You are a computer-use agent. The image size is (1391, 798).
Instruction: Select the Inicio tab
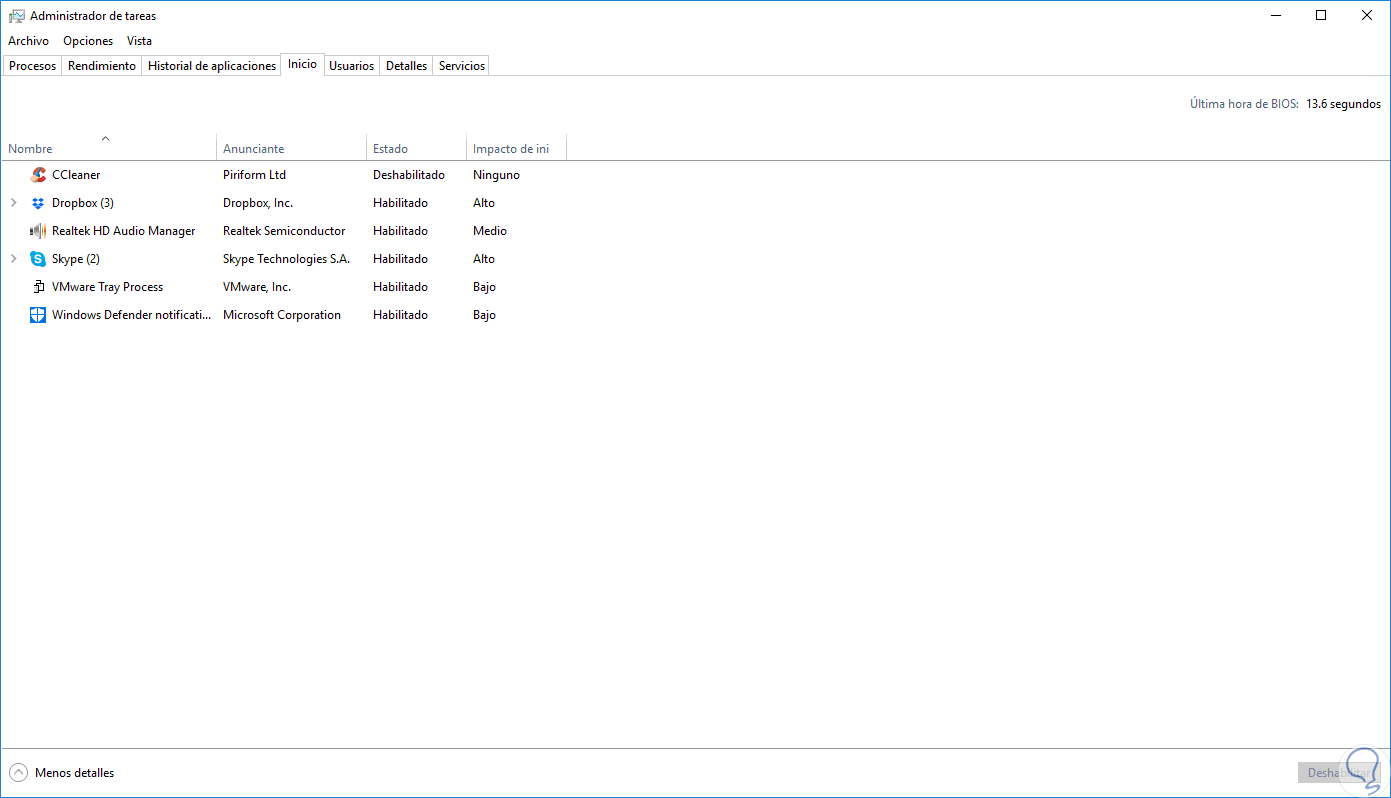click(302, 64)
